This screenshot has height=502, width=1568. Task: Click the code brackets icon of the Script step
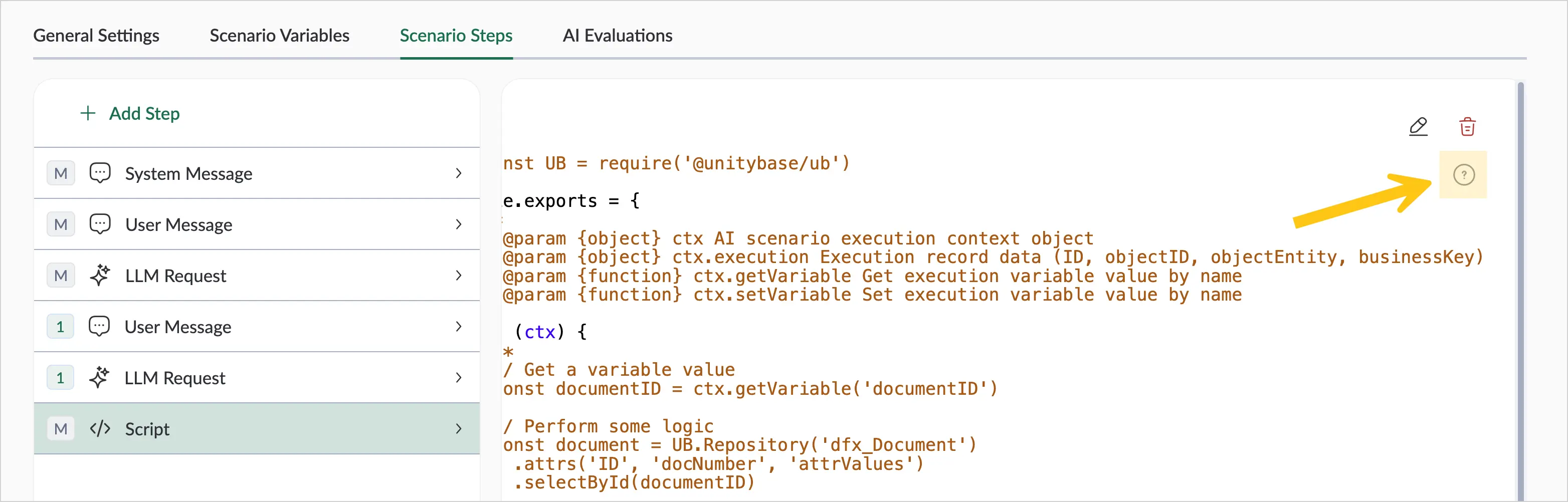coord(100,428)
